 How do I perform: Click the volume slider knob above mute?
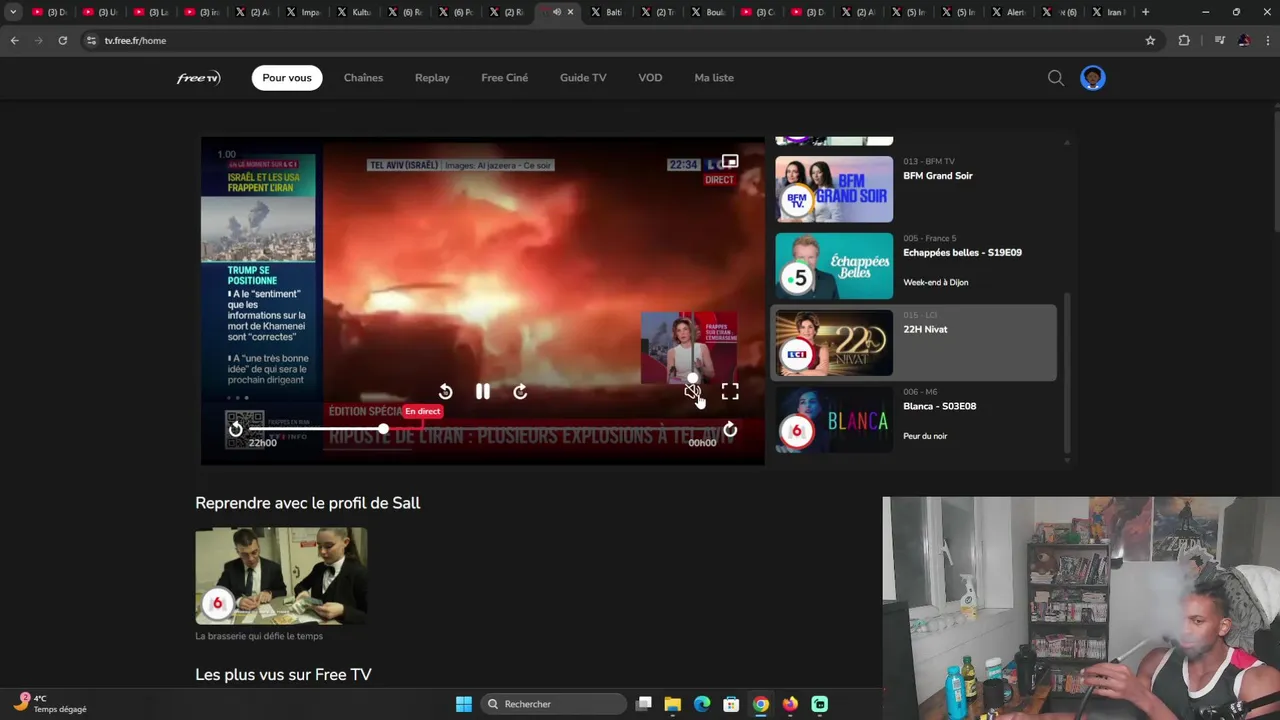point(692,378)
